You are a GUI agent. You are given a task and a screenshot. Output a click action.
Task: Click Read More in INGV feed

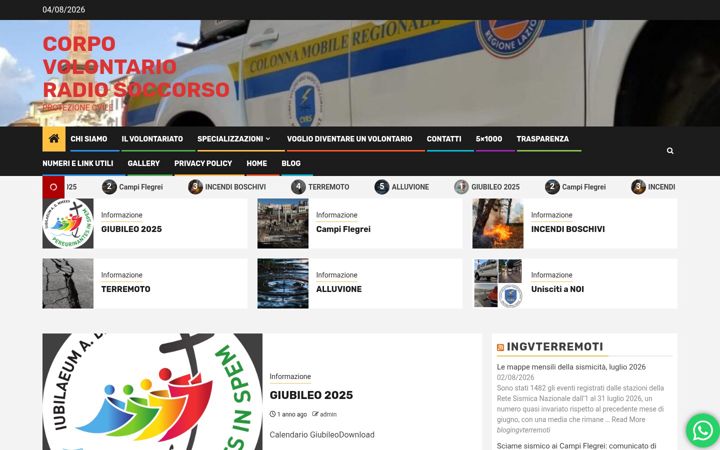point(628,419)
